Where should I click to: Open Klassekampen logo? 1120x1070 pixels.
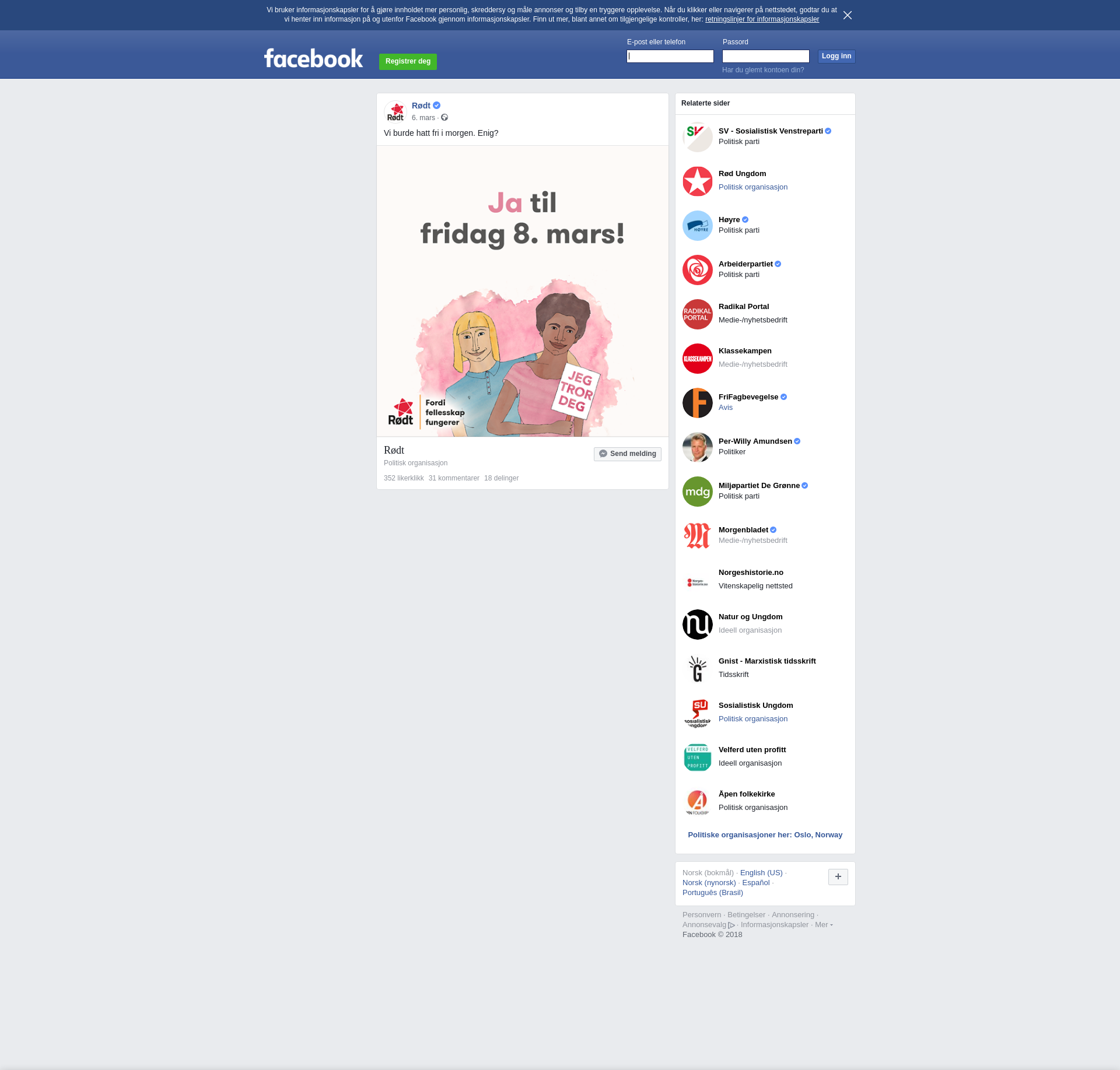[x=698, y=359]
